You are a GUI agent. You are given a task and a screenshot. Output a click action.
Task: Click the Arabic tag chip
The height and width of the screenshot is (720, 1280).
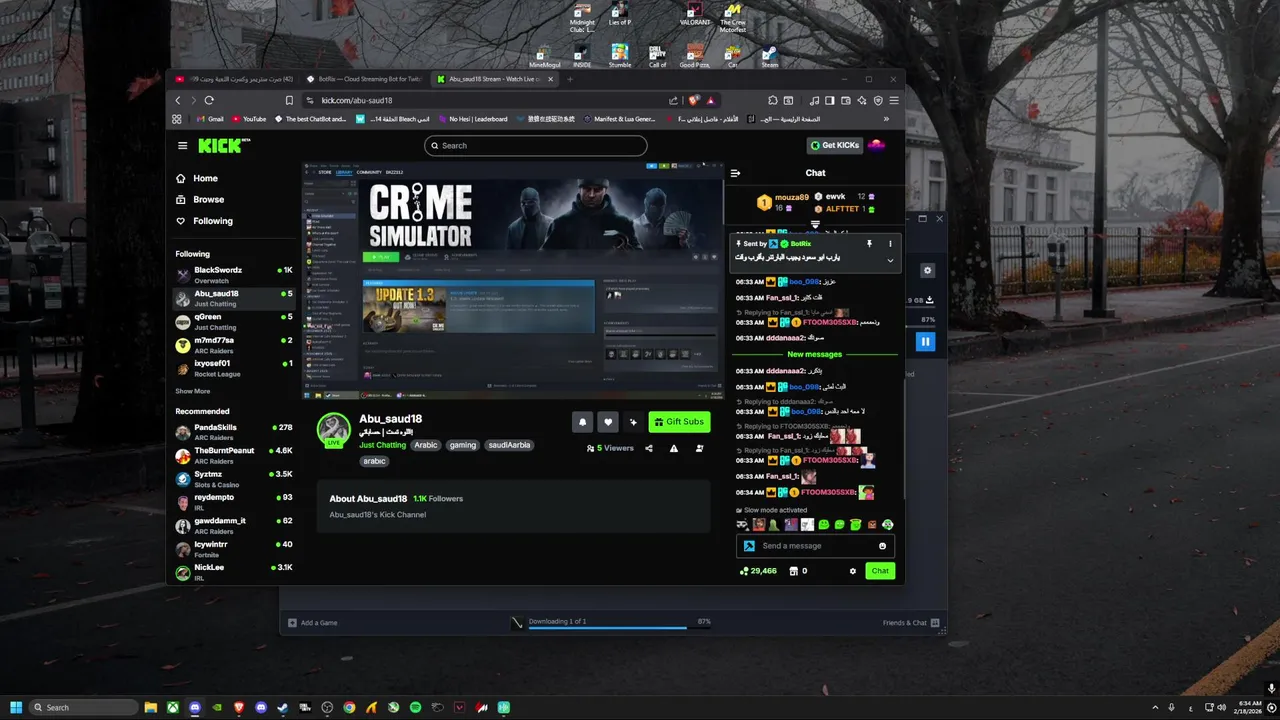coord(426,445)
